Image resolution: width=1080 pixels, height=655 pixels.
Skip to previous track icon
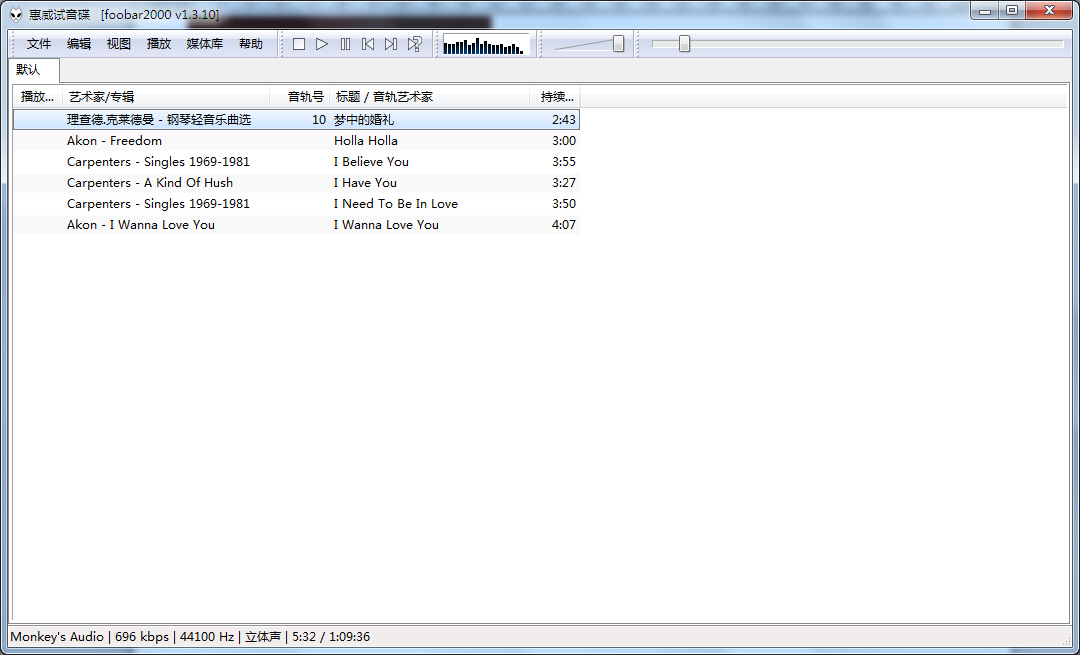pos(368,44)
